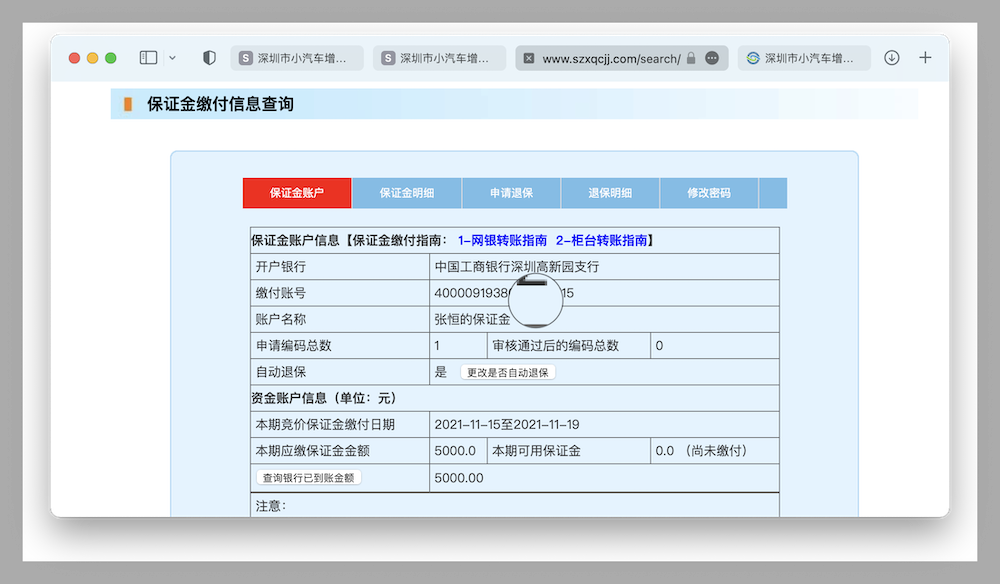Screen dimensions: 1000x584
Task: Toggle the Safari sidebar icon
Action: (x=148, y=58)
